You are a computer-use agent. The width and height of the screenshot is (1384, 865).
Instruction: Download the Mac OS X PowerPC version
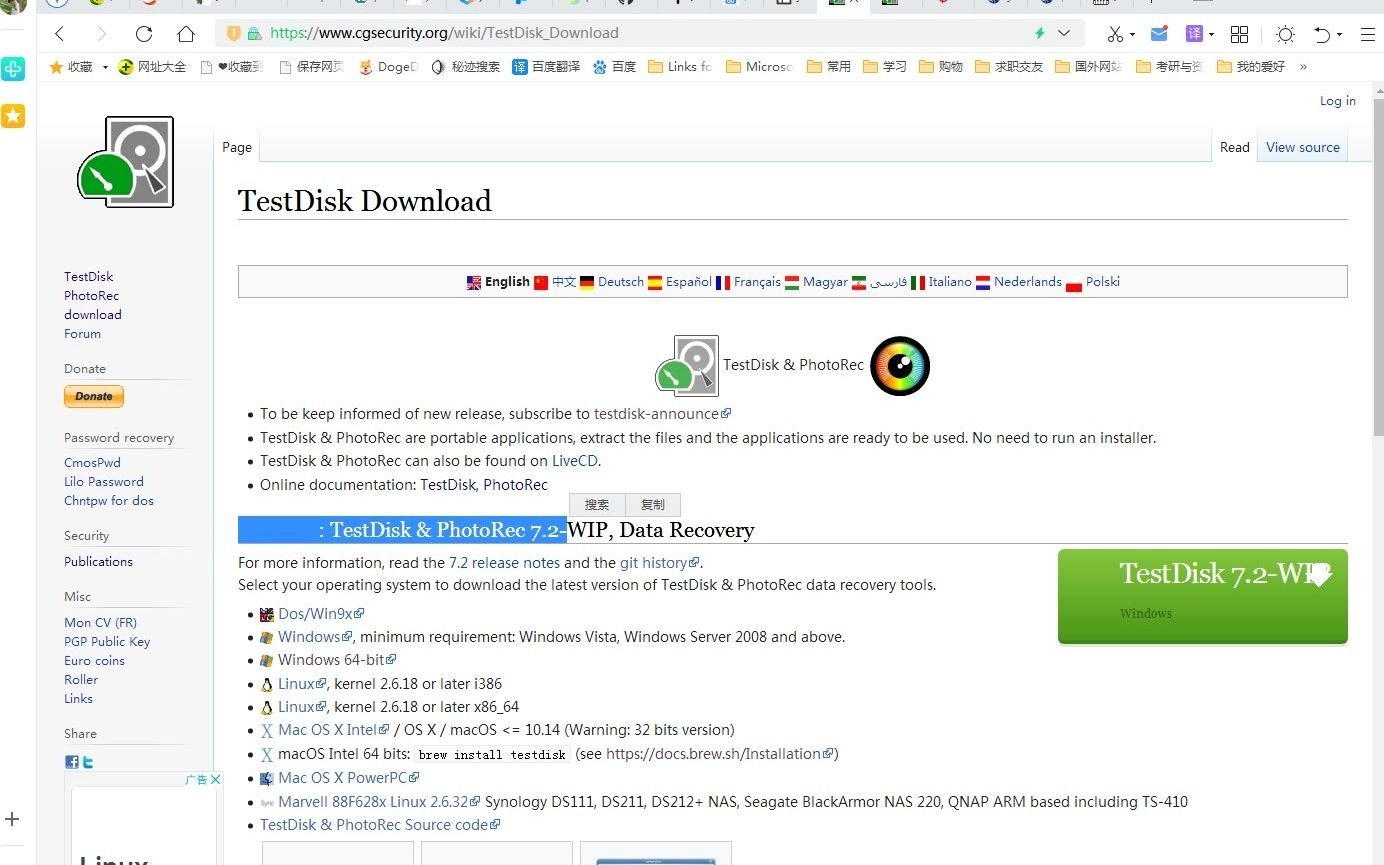point(348,778)
